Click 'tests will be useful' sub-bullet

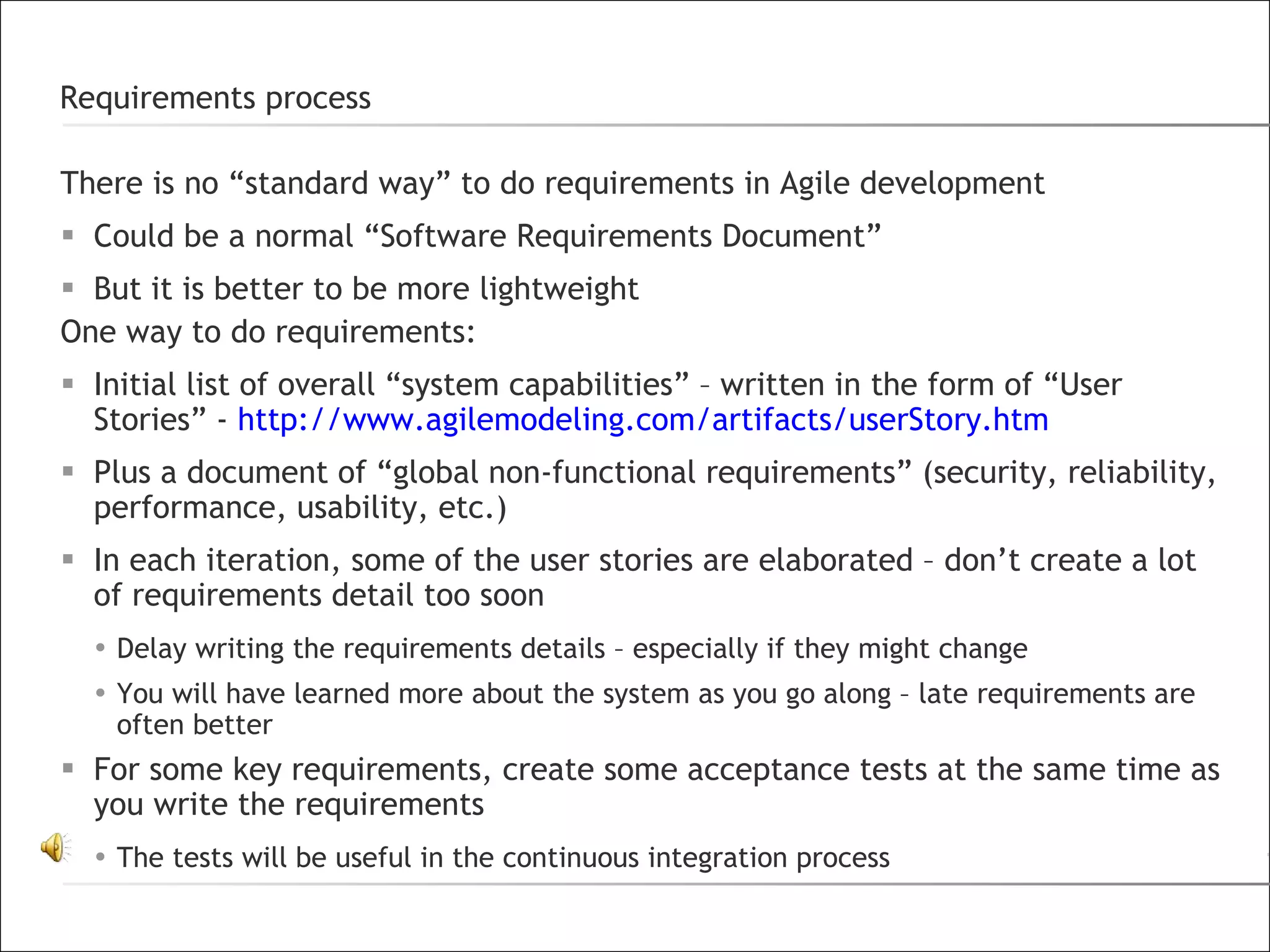point(503,858)
